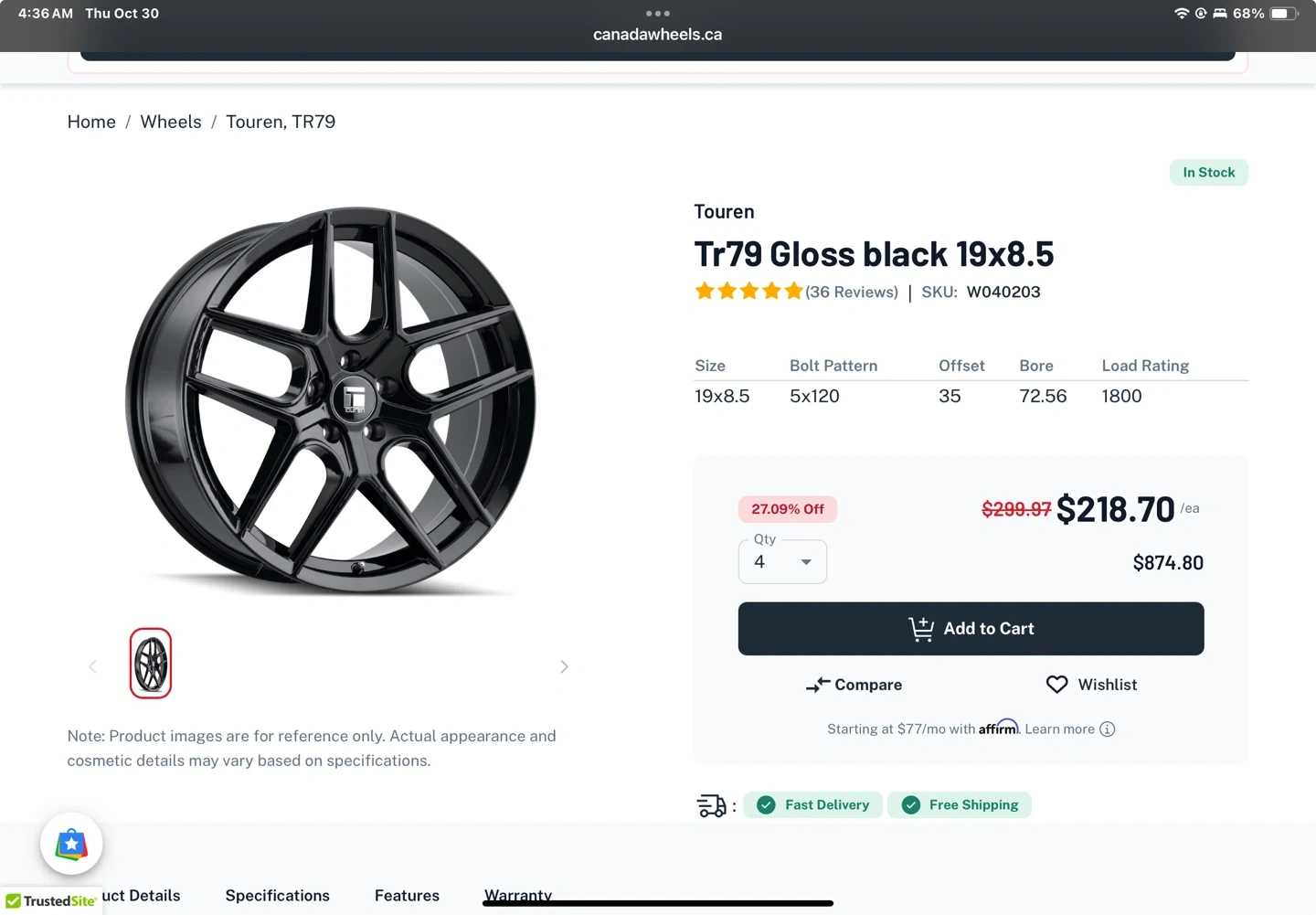
Task: Show next product image with right arrow
Action: (x=564, y=666)
